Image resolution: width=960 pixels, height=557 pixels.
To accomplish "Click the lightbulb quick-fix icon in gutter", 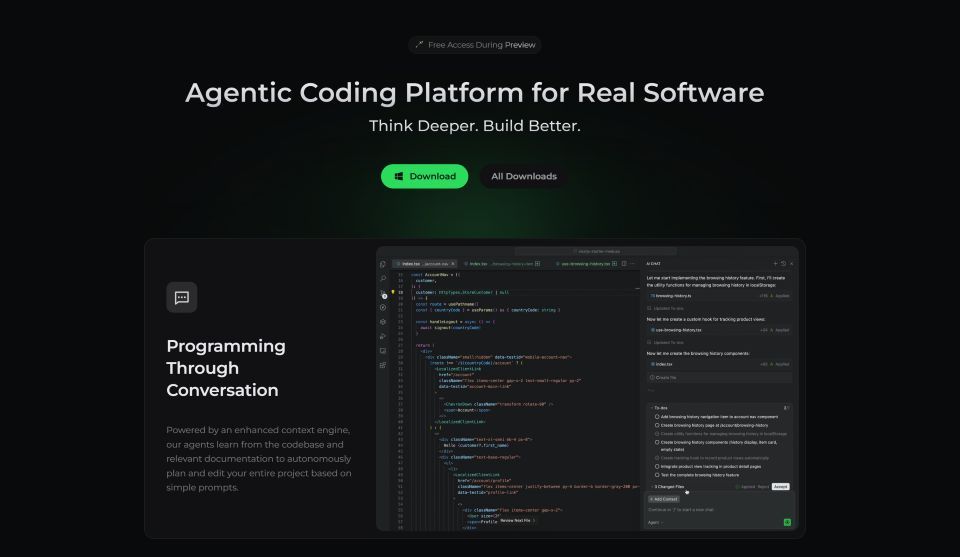I will pyautogui.click(x=393, y=293).
